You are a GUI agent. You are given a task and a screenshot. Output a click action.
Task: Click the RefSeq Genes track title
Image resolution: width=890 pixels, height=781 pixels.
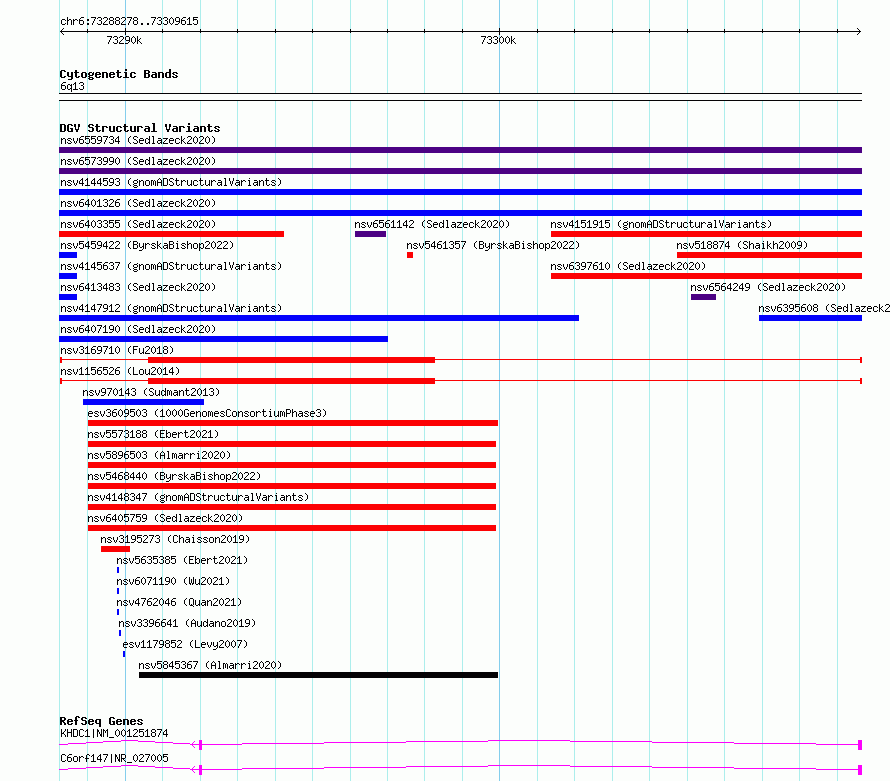101,721
